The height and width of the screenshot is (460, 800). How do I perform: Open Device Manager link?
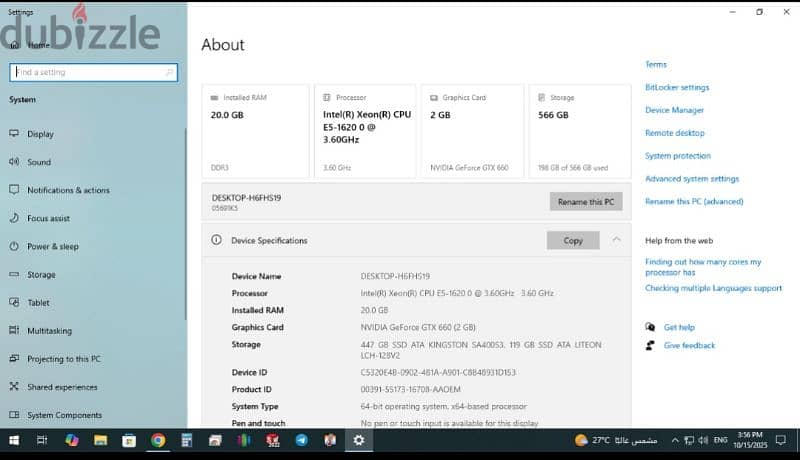click(x=674, y=110)
